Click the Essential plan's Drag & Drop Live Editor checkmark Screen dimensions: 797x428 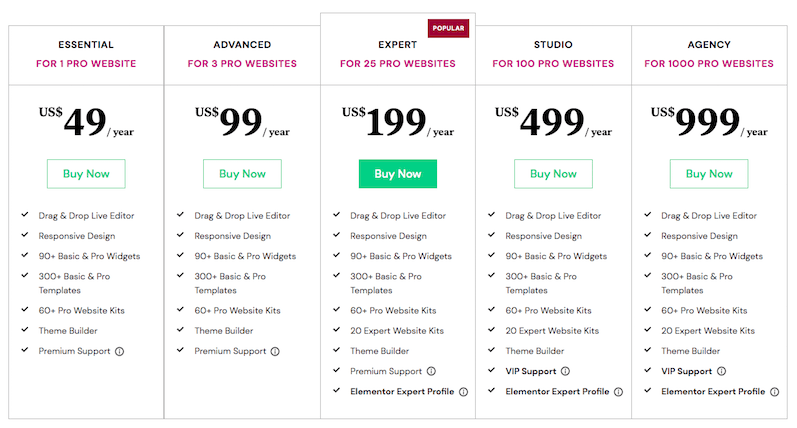(24, 215)
